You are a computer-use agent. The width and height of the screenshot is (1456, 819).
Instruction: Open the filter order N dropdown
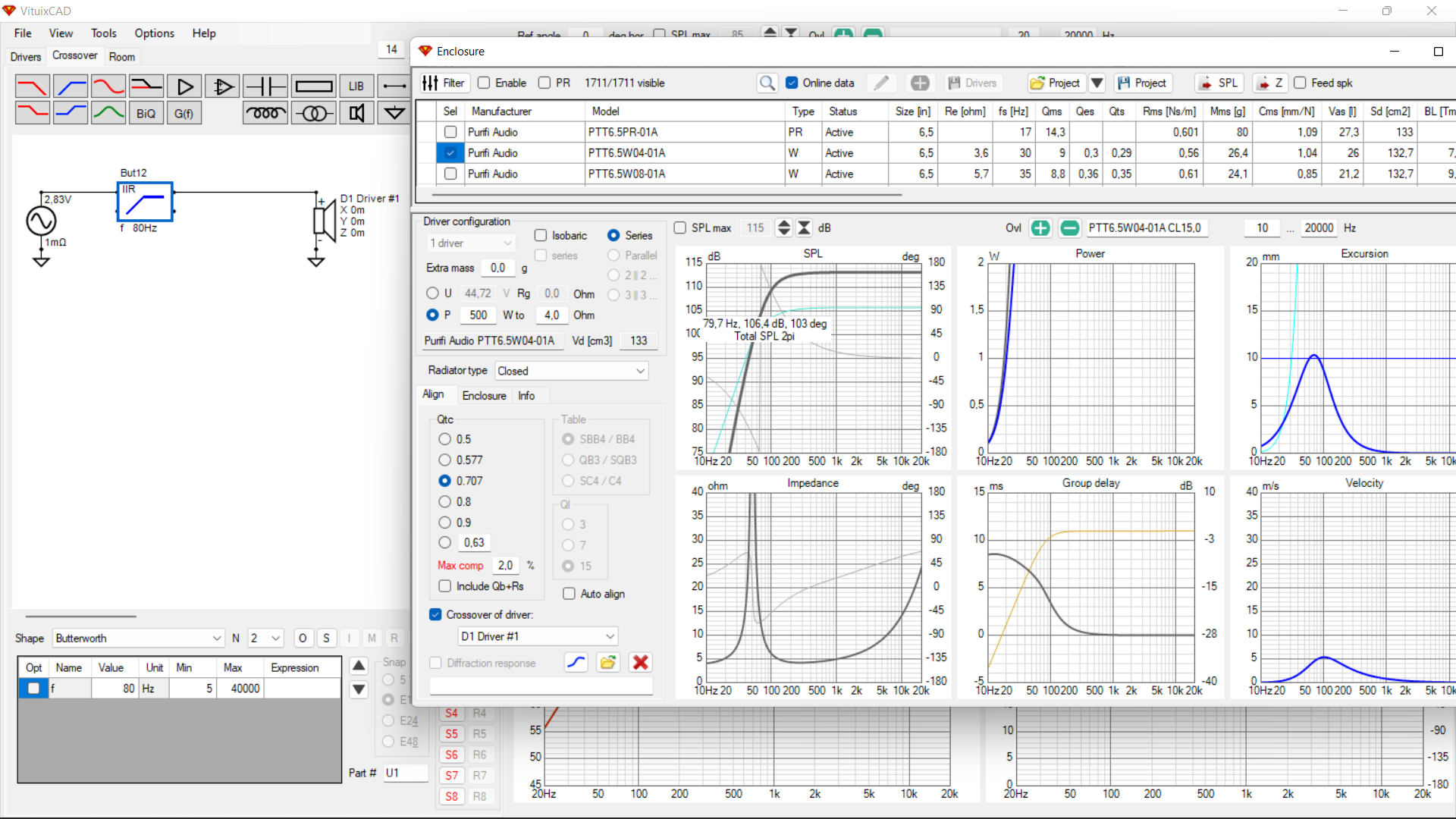pyautogui.click(x=265, y=639)
